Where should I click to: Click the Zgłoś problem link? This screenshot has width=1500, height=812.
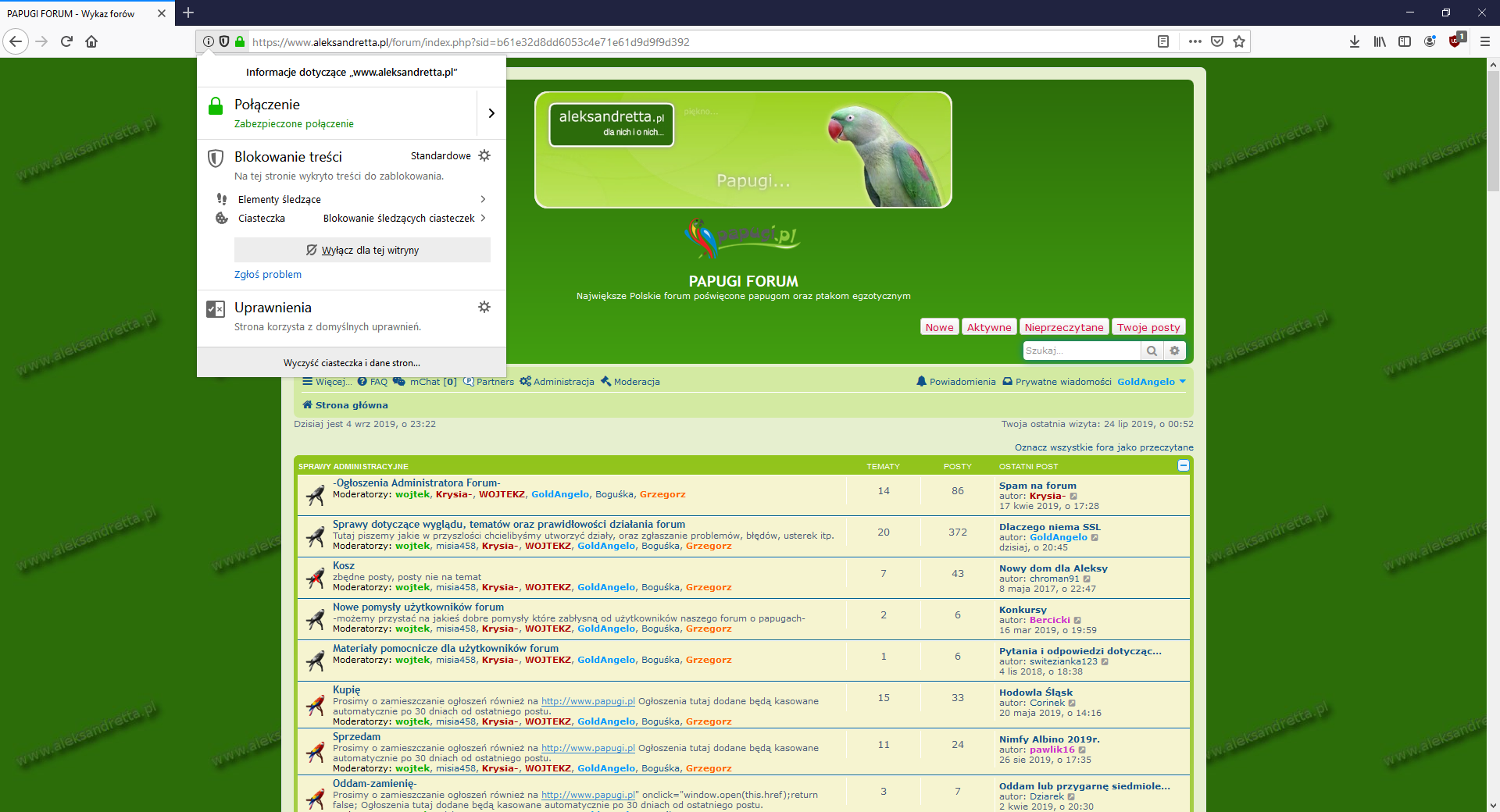coord(268,274)
